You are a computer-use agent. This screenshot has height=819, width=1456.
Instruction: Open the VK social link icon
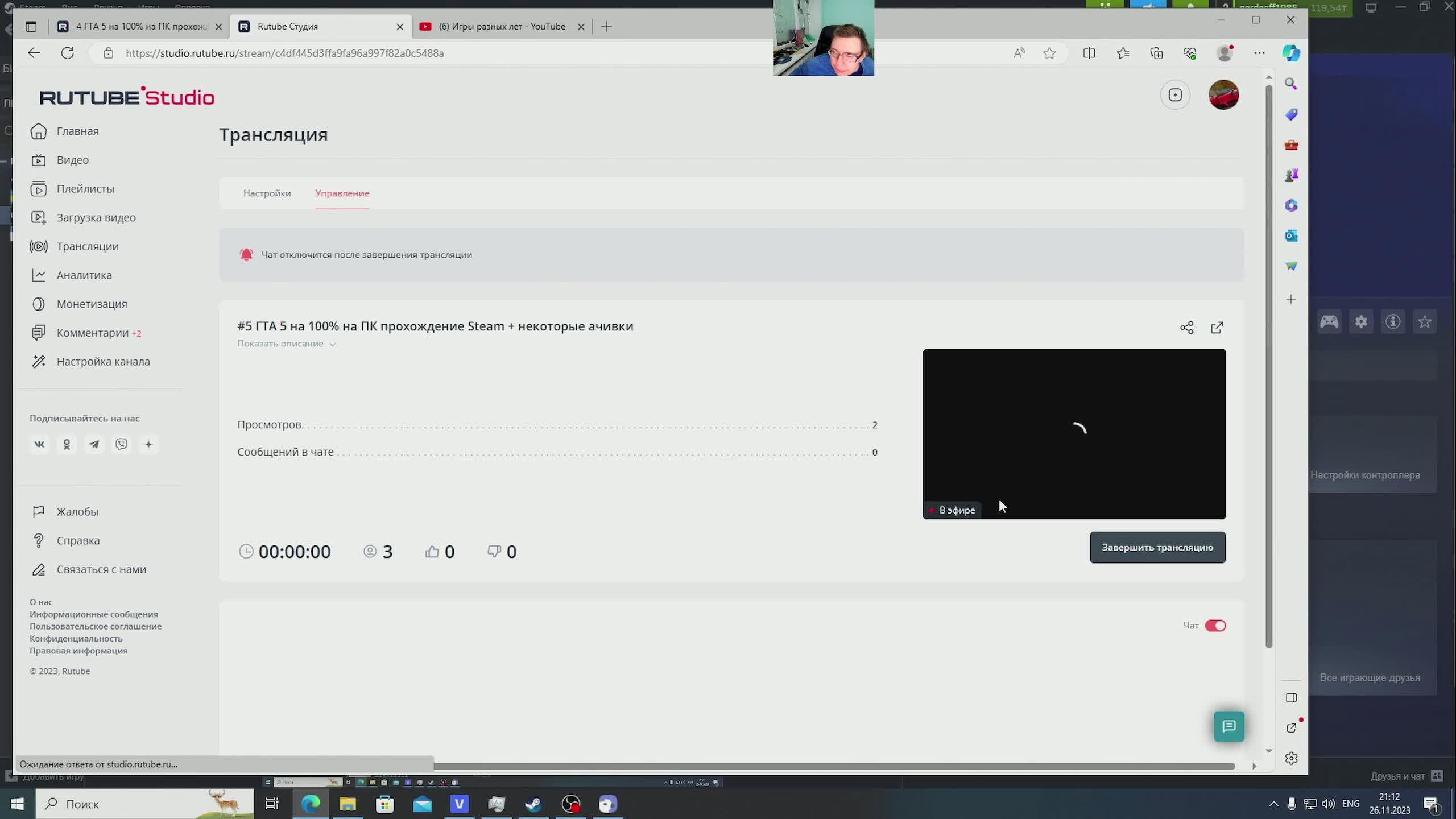39,444
